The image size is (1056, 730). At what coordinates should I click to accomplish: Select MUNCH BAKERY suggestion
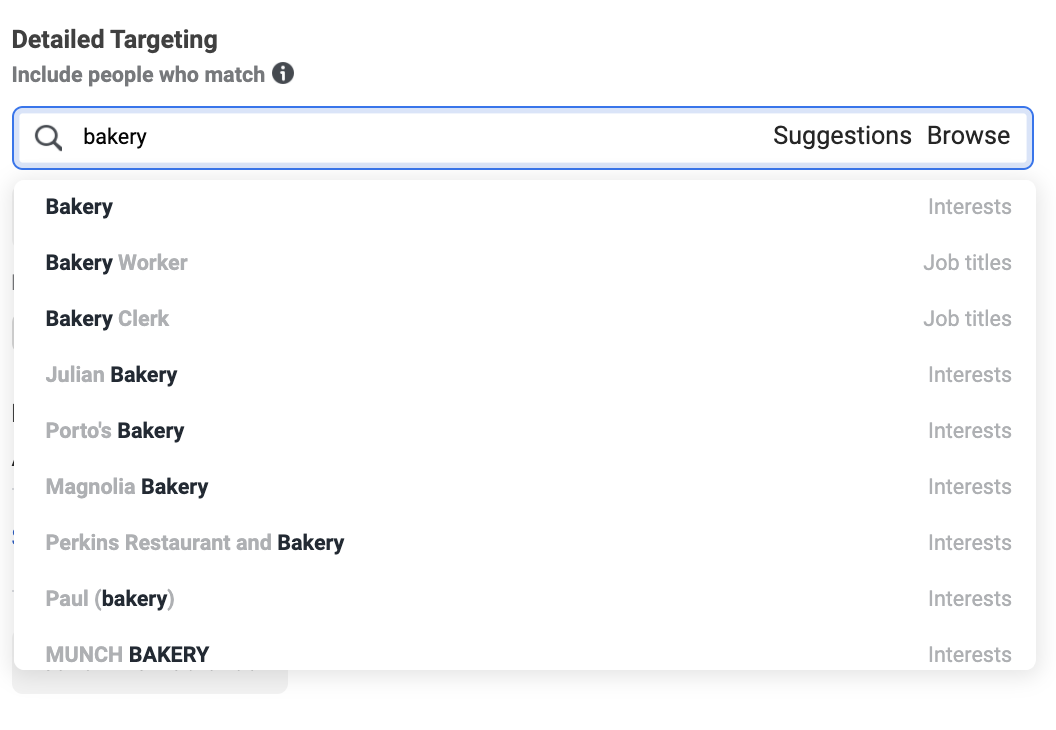tap(127, 654)
